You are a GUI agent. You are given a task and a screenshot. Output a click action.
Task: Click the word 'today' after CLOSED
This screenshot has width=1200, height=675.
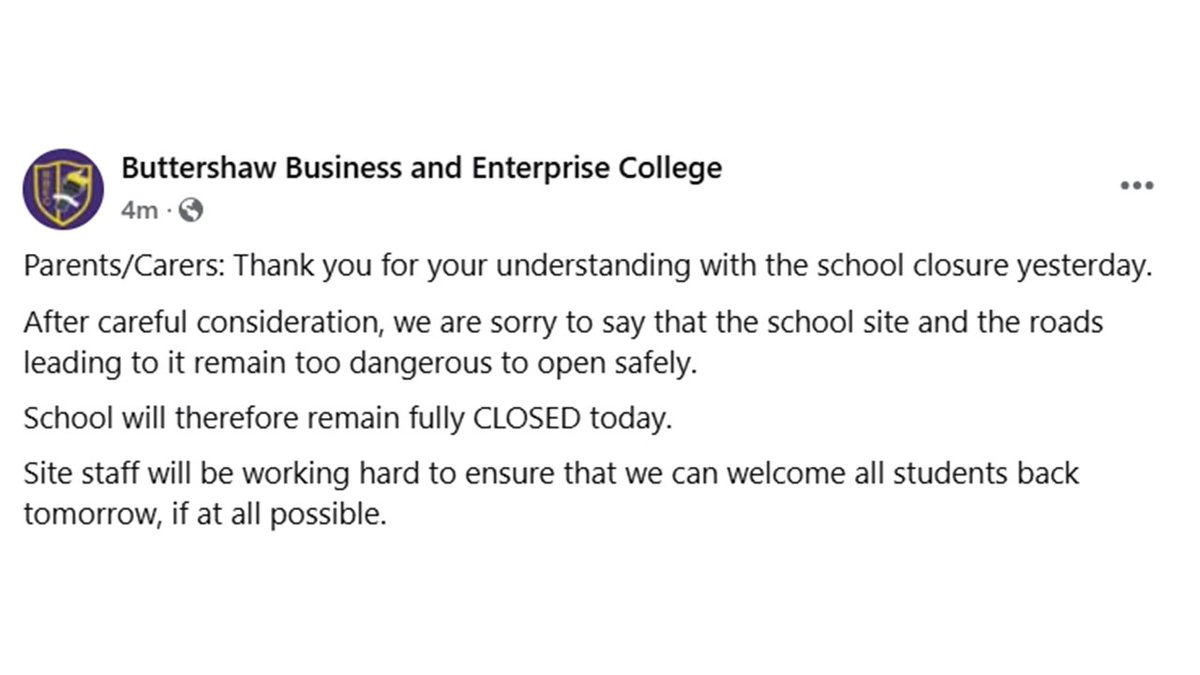point(630,418)
